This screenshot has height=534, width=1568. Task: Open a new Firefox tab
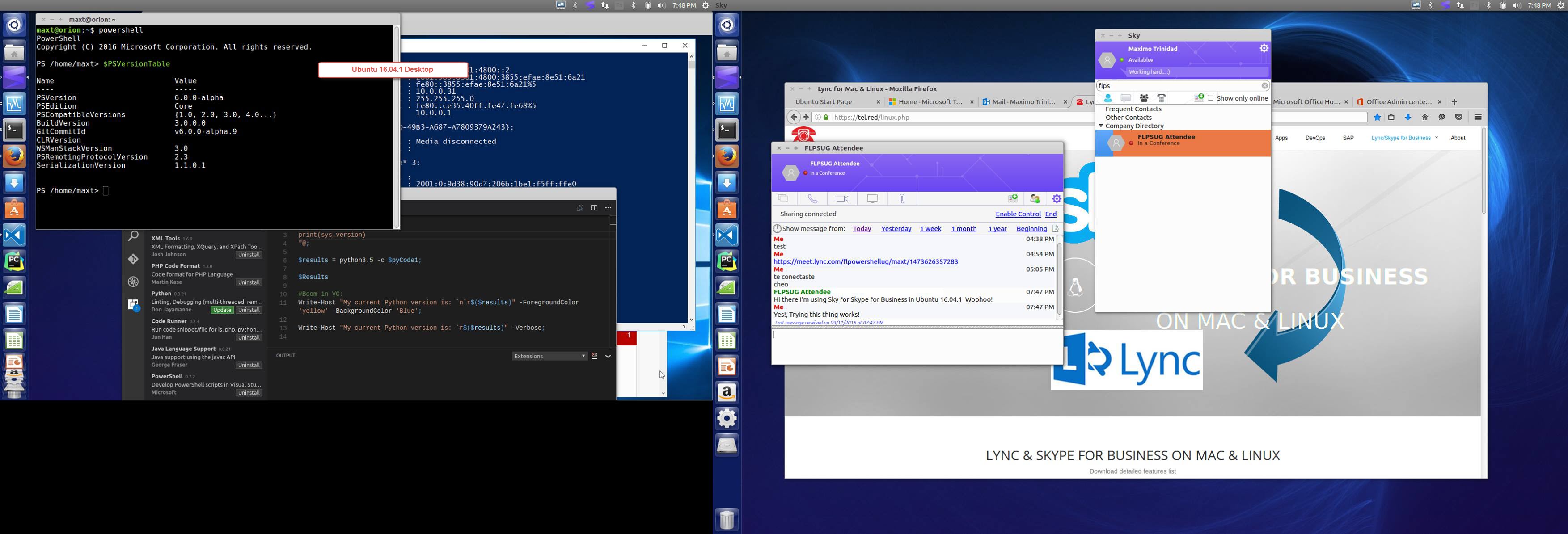pos(1454,102)
